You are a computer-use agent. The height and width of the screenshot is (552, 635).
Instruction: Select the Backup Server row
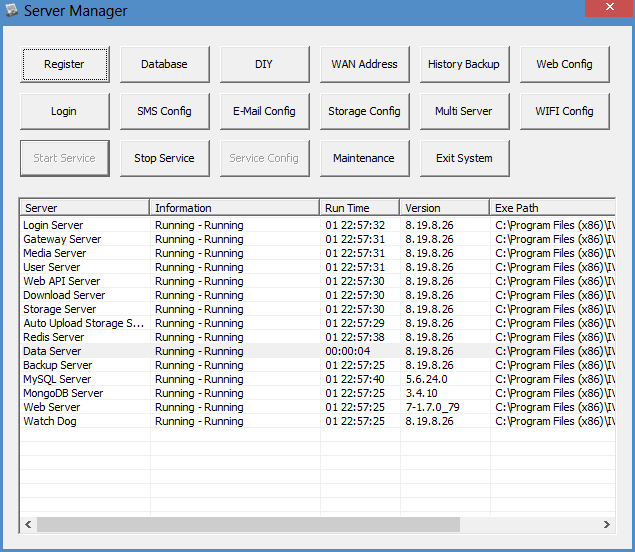click(318, 365)
